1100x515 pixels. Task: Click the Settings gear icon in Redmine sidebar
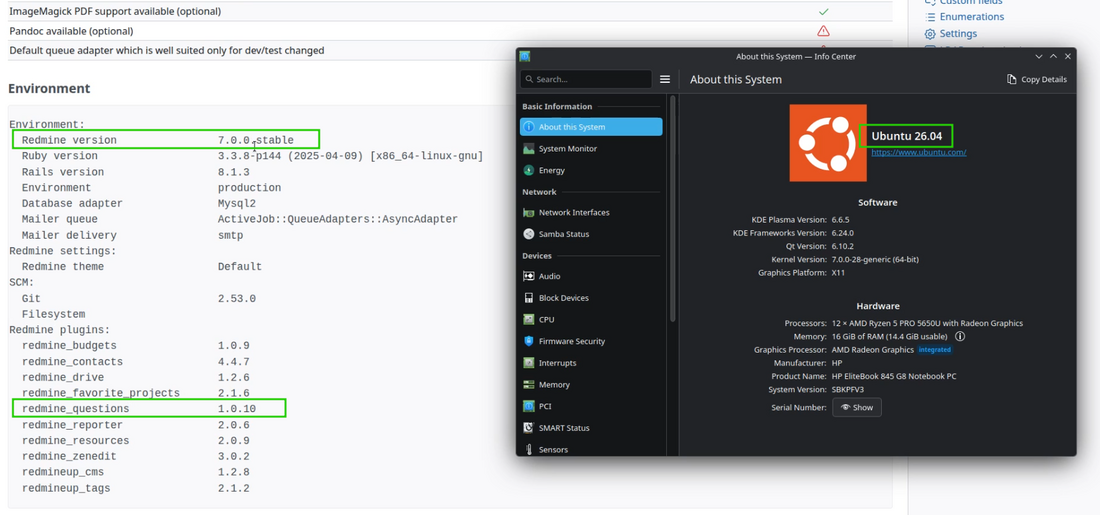point(930,34)
